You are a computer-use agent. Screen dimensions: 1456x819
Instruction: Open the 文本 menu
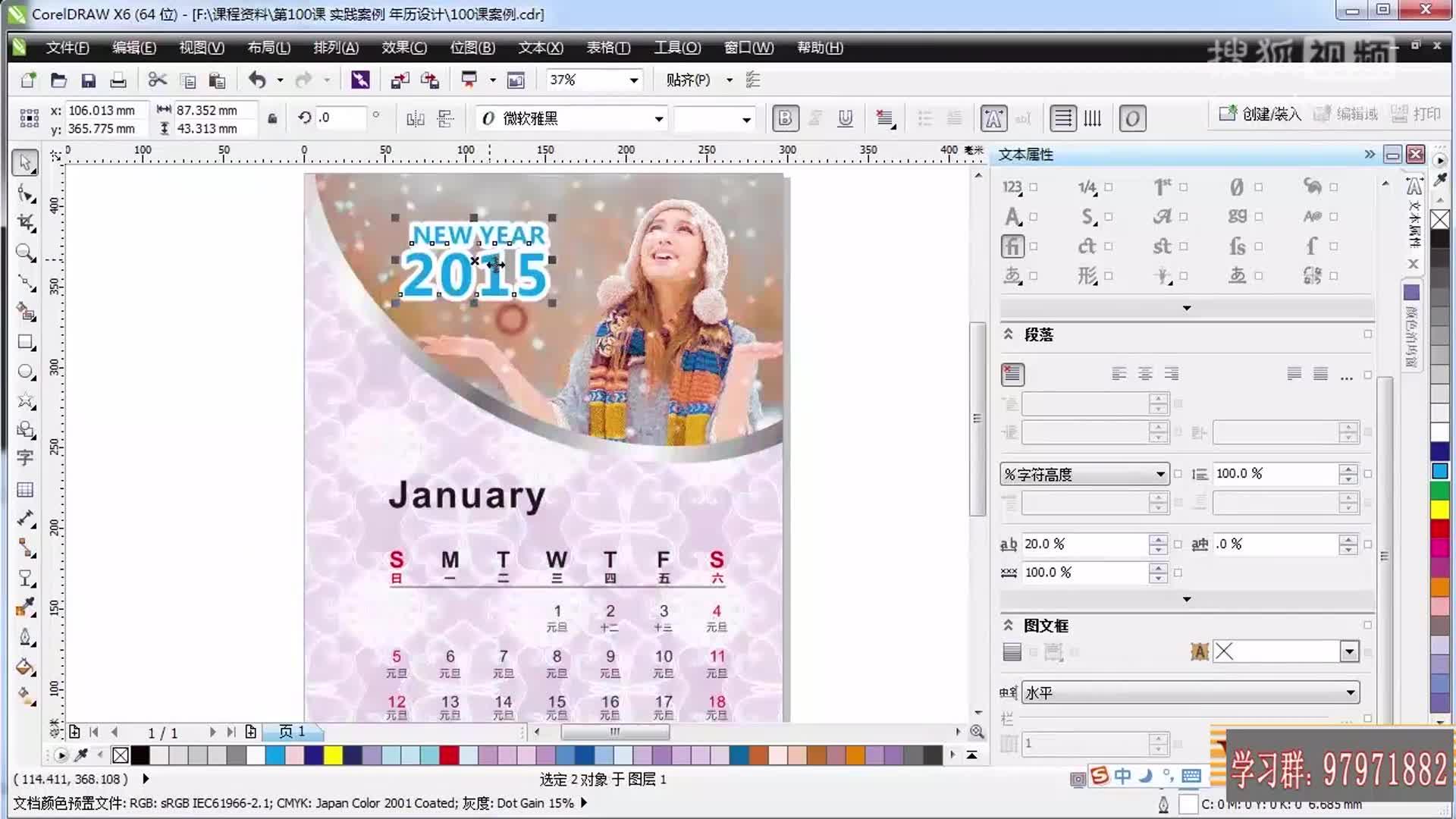click(540, 47)
